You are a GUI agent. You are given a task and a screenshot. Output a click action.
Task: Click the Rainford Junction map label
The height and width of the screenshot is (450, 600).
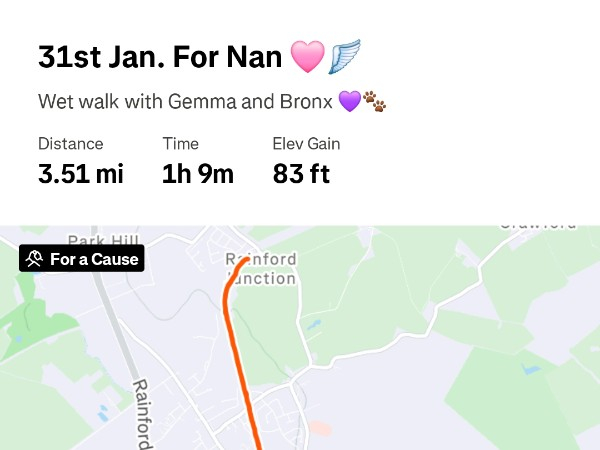coord(260,268)
